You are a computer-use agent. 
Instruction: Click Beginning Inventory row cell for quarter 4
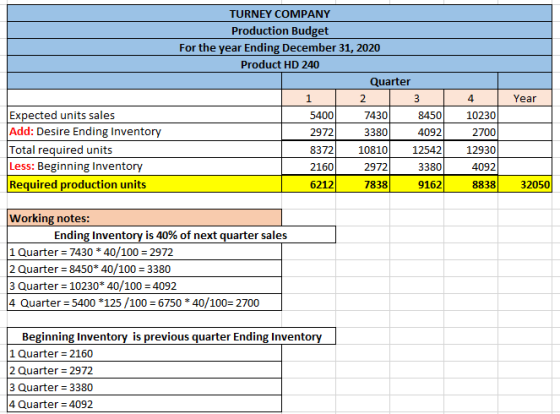[471, 166]
